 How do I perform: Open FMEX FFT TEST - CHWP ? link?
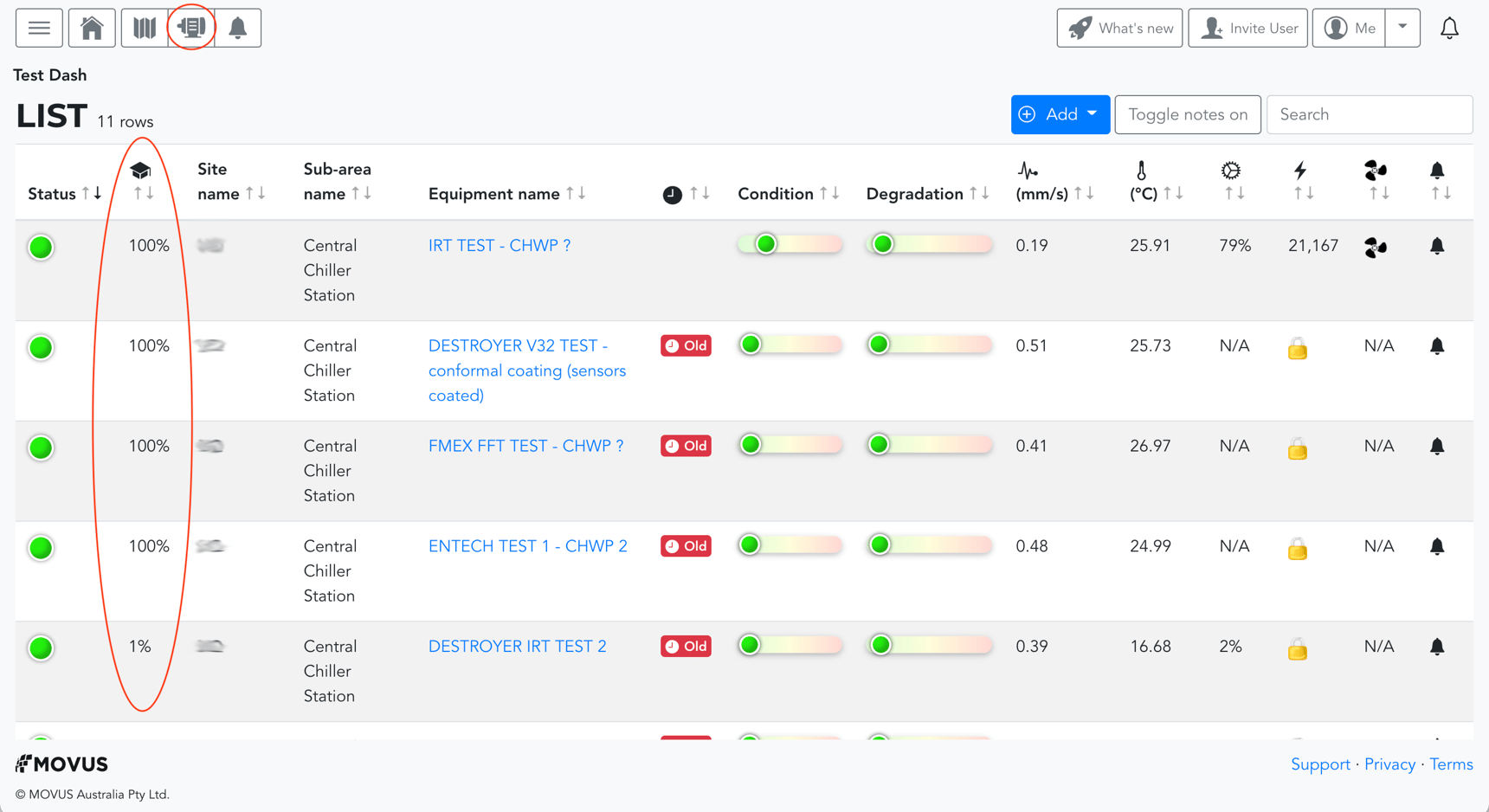pos(525,446)
